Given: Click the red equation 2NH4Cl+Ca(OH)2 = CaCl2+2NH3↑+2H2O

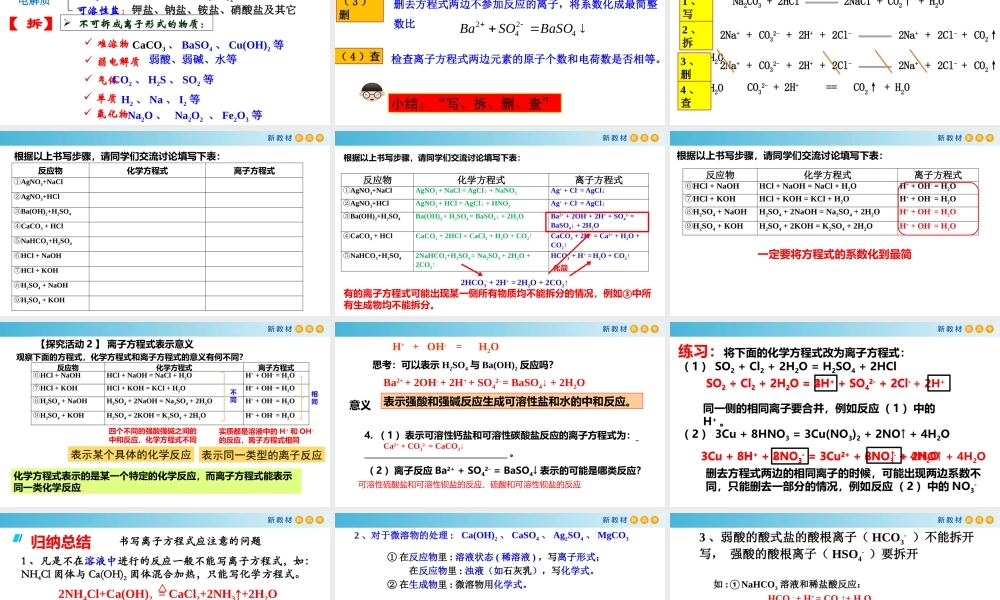Looking at the screenshot, I should coord(168,594).
